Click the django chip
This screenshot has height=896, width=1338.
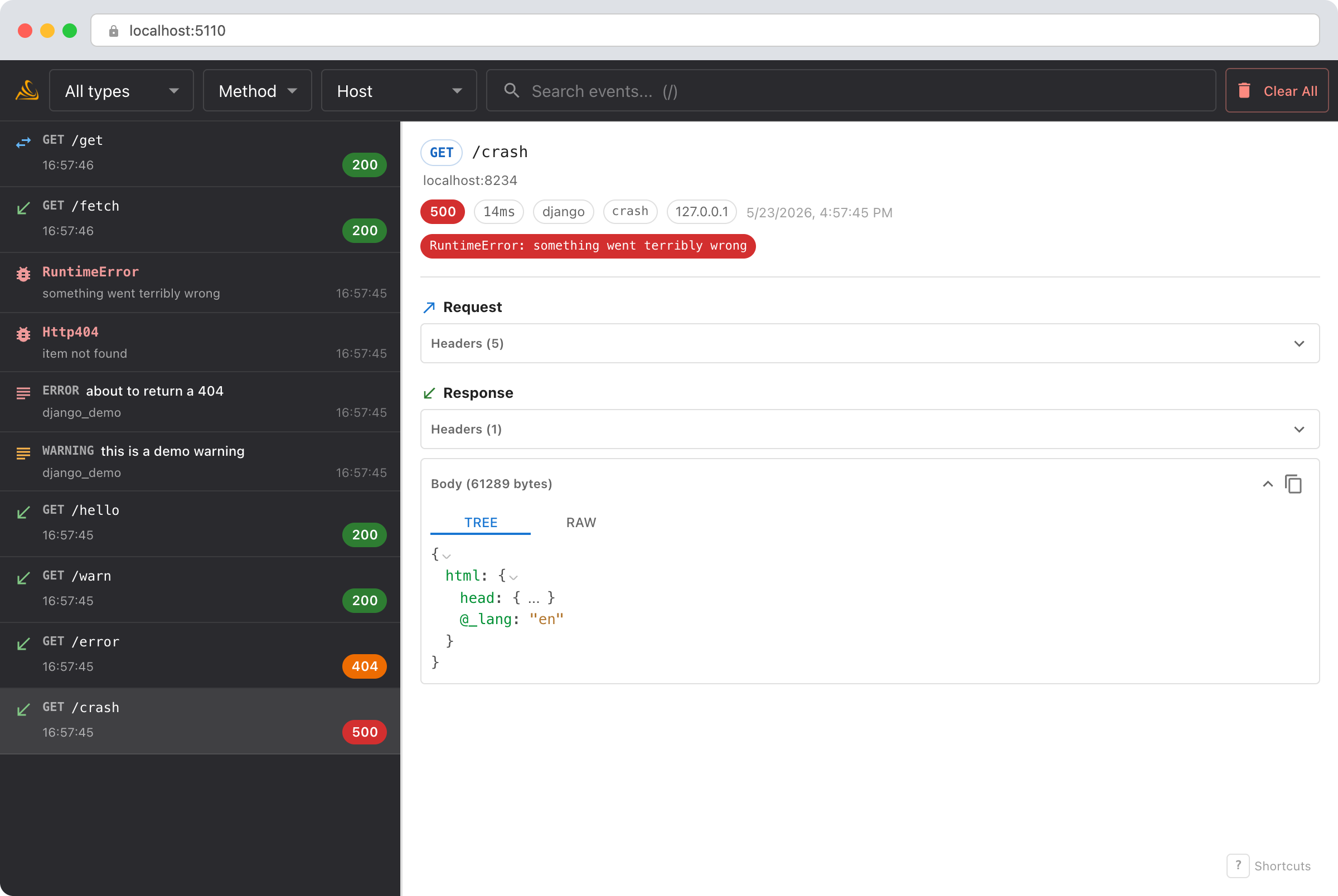(x=564, y=212)
